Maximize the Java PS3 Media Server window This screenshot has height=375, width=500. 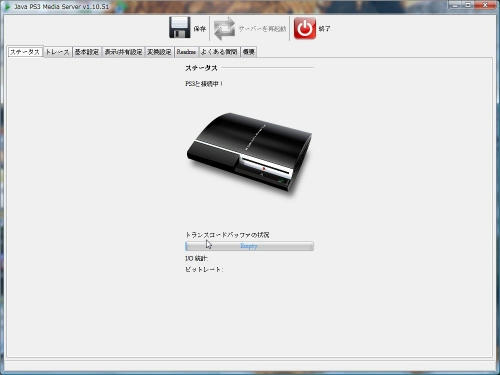pyautogui.click(x=468, y=5)
